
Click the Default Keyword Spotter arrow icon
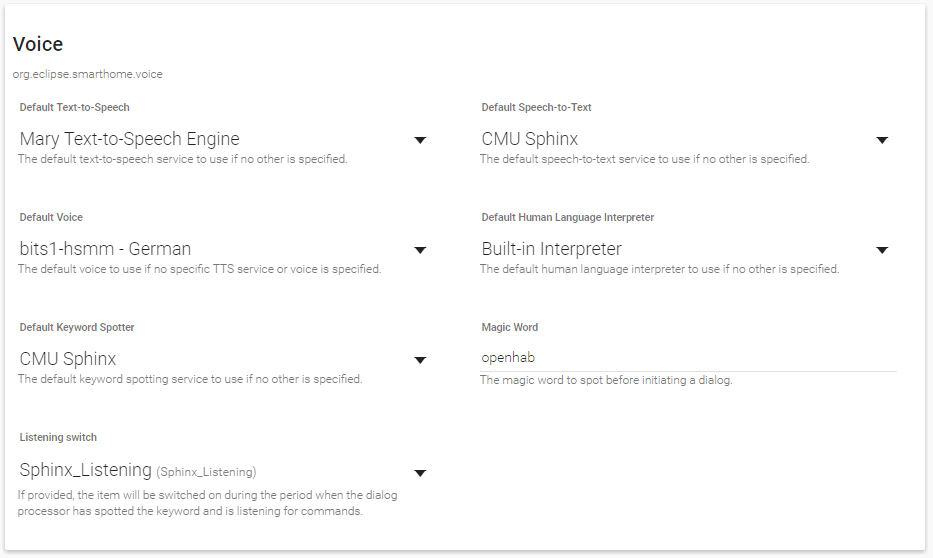click(x=420, y=360)
